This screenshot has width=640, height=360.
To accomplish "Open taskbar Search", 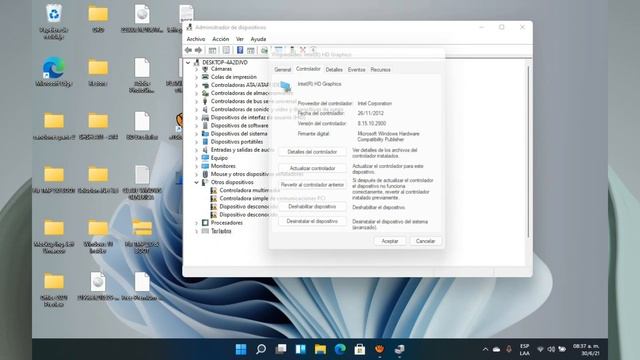I will tap(261, 349).
